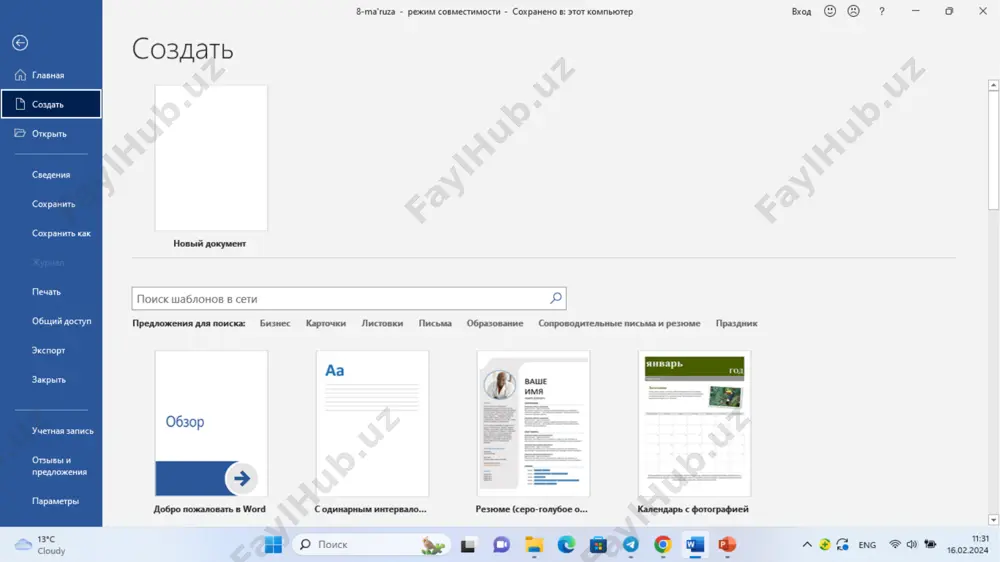Select the Листовки search suggestion
1000x562 pixels.
pos(382,323)
